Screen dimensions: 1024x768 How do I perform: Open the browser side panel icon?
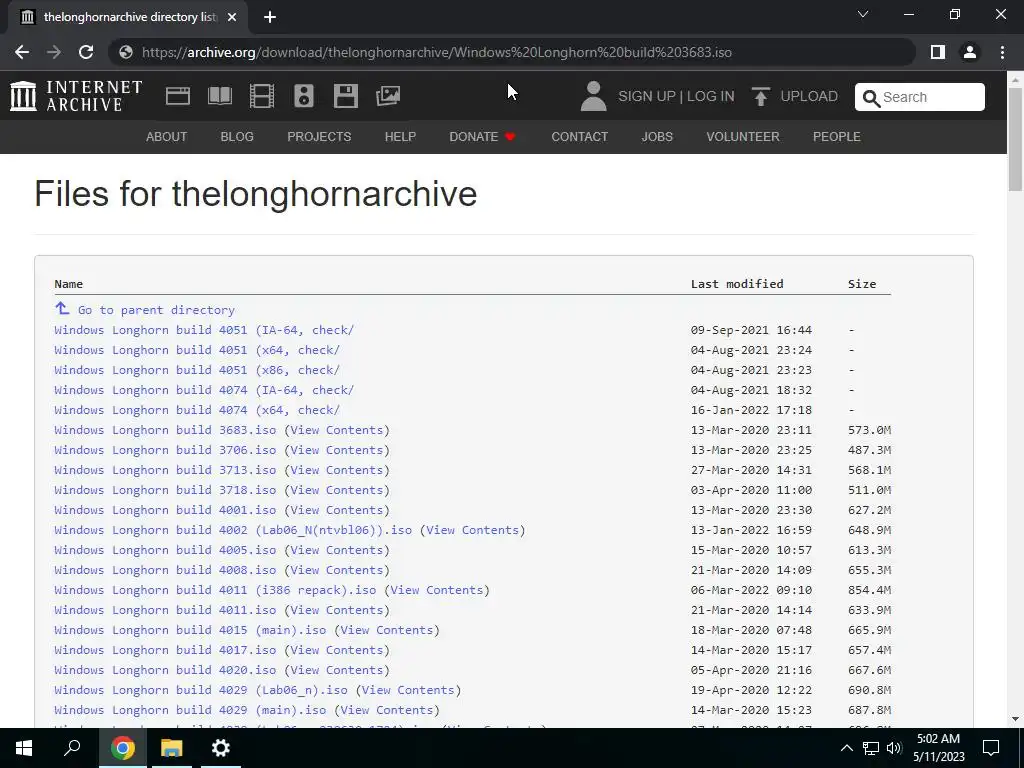938,52
